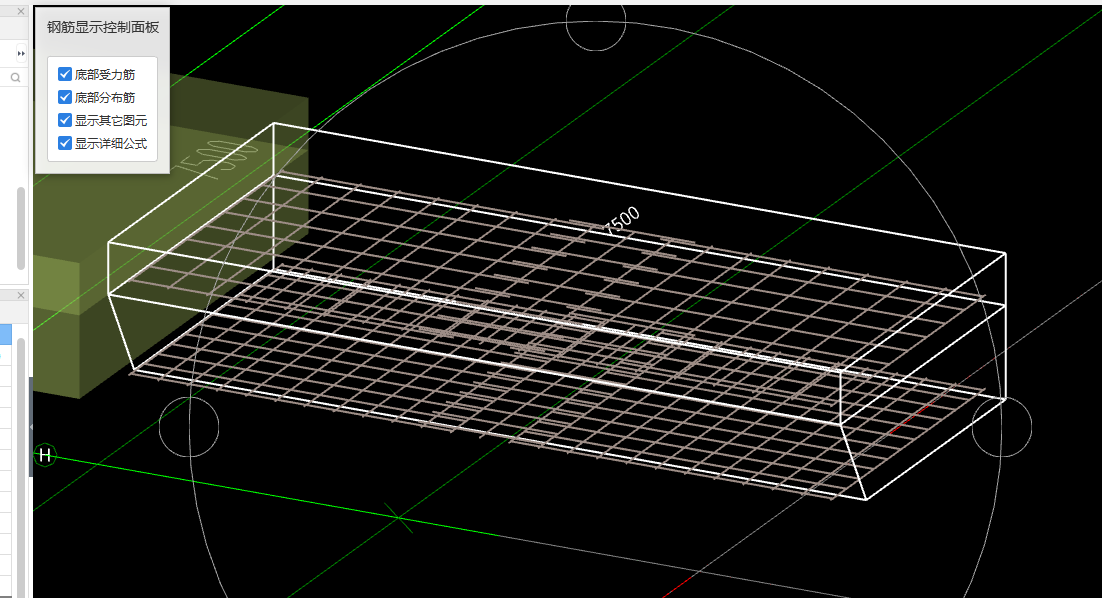The height and width of the screenshot is (598, 1102).
Task: Click the search magnifier icon in left panel
Action: 15,78
